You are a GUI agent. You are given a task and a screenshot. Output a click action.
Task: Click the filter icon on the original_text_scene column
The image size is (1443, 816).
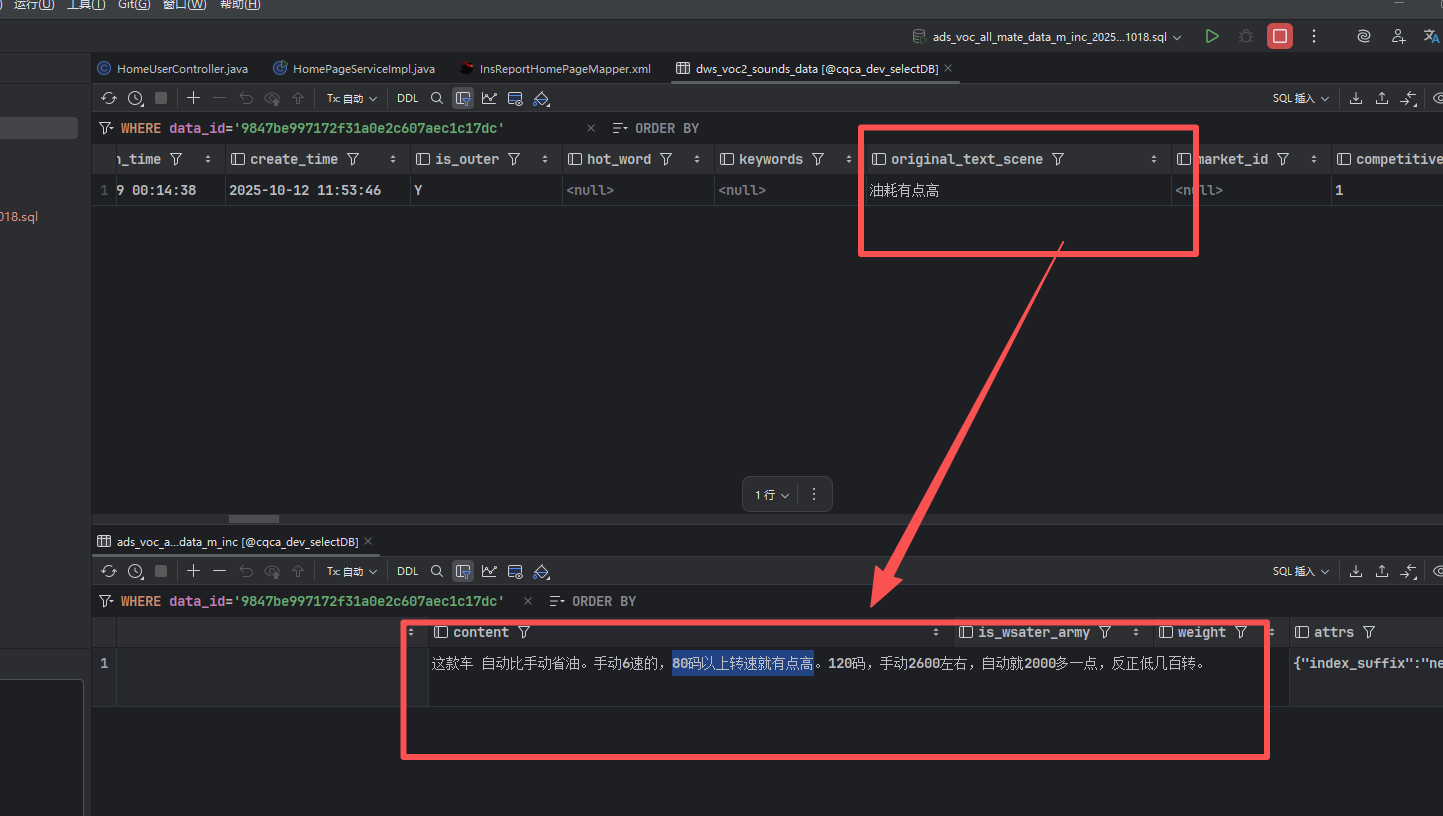(x=1058, y=160)
